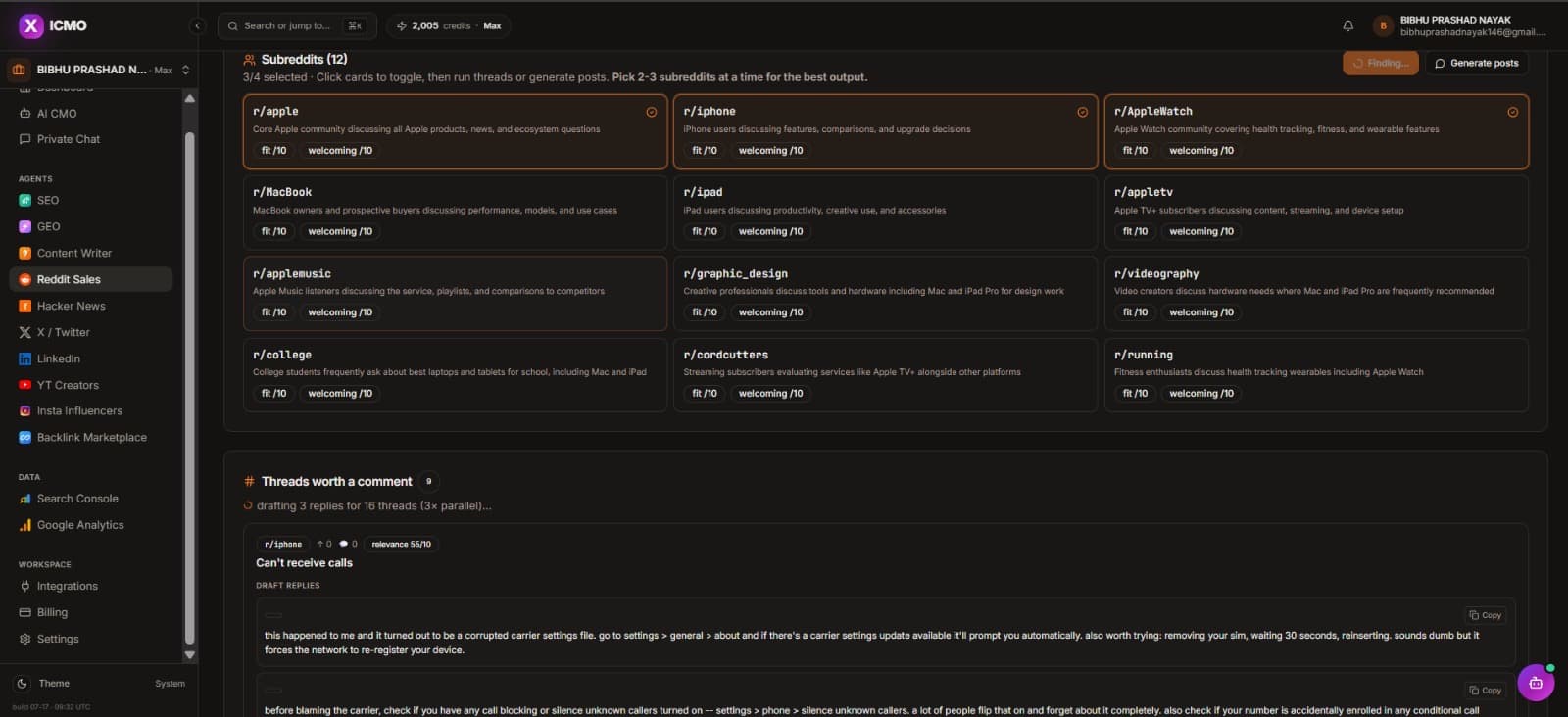Toggle the r/applemusic subreddit card
Image resolution: width=1568 pixels, height=717 pixels.
point(455,294)
